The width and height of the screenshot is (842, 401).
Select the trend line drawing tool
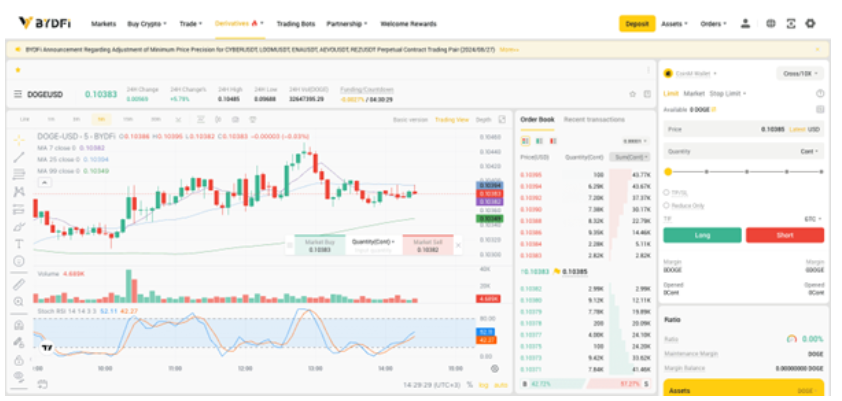tap(19, 157)
